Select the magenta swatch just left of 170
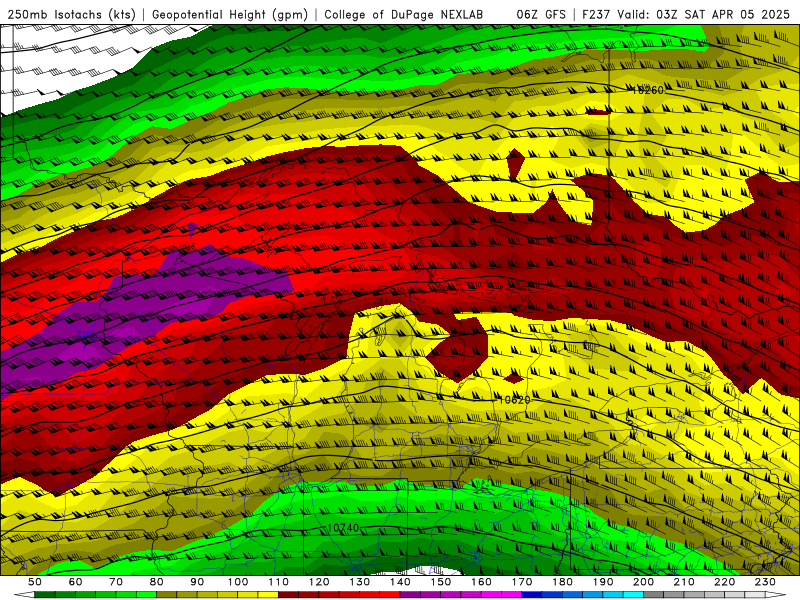Viewport: 800px width, 600px height. pyautogui.click(x=511, y=595)
